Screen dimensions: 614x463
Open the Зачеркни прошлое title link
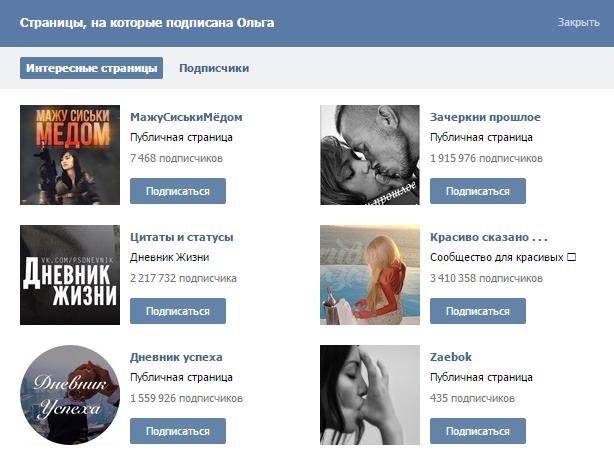pyautogui.click(x=485, y=117)
